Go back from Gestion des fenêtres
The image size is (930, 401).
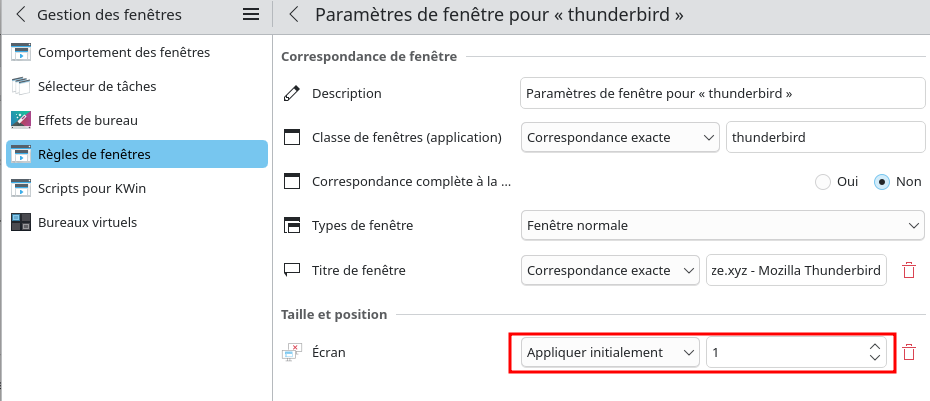pos(21,15)
